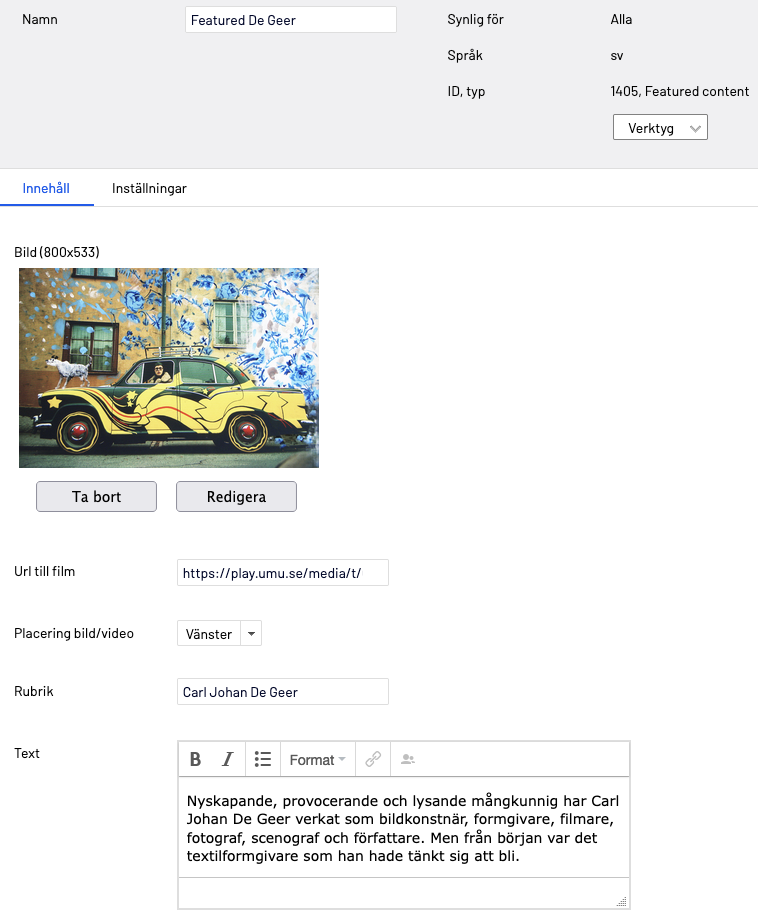Click the 'Synlig för' label
The width and height of the screenshot is (758, 923).
coord(476,19)
